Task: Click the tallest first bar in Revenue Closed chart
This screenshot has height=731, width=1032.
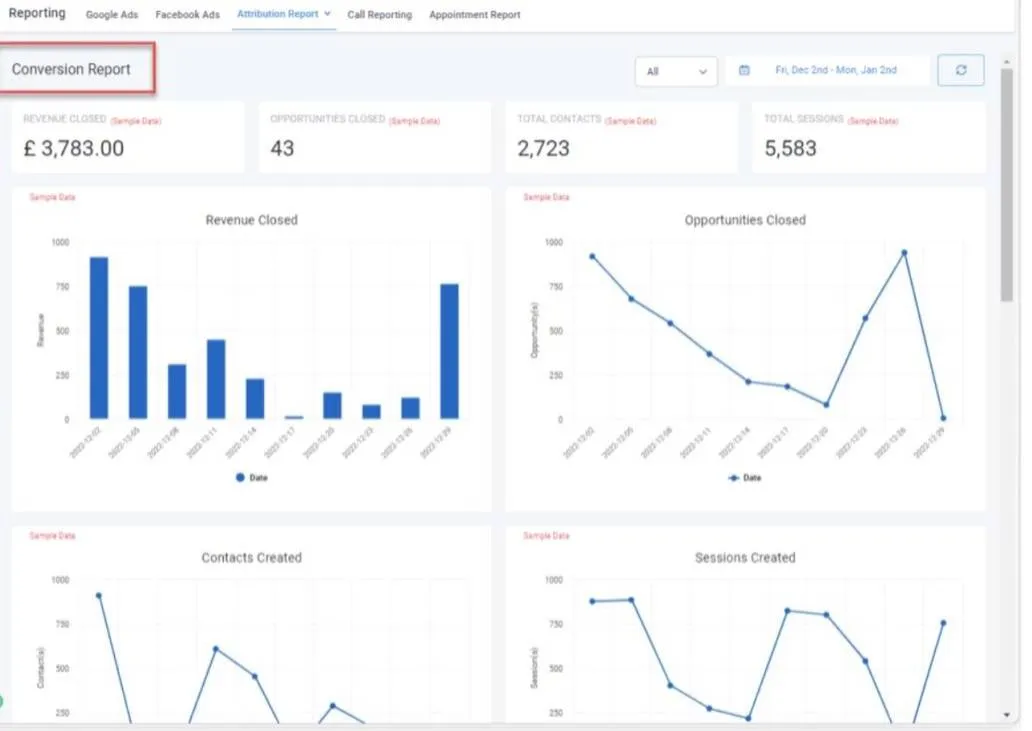Action: click(99, 338)
